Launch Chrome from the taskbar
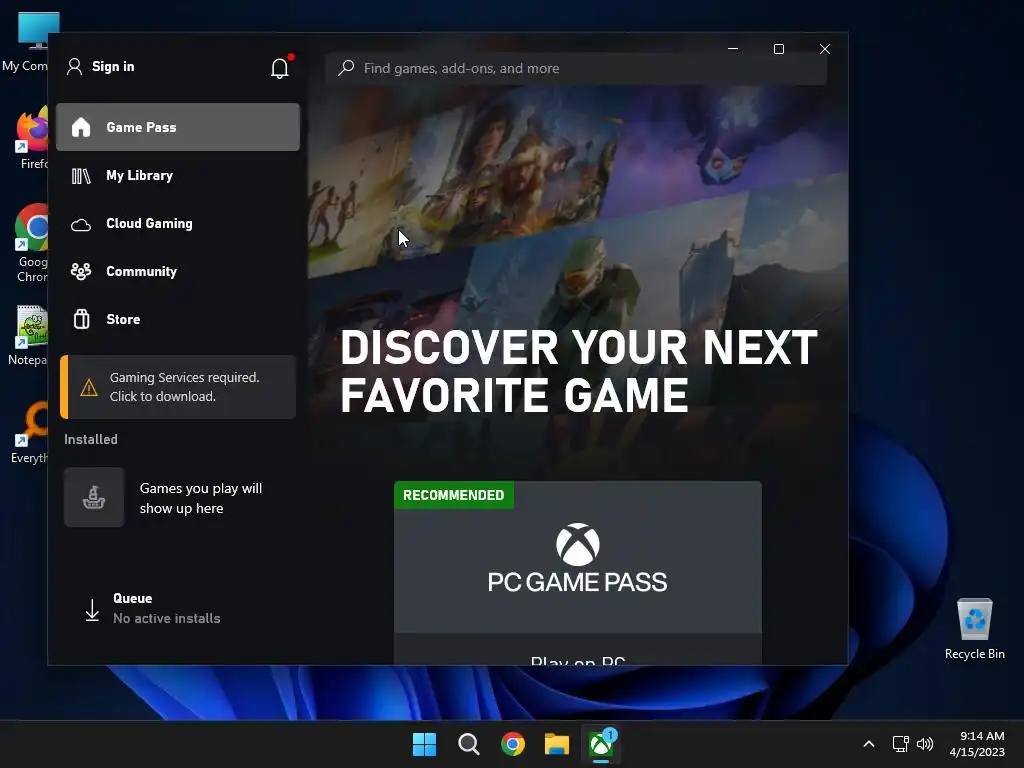1024x768 pixels. [x=513, y=744]
